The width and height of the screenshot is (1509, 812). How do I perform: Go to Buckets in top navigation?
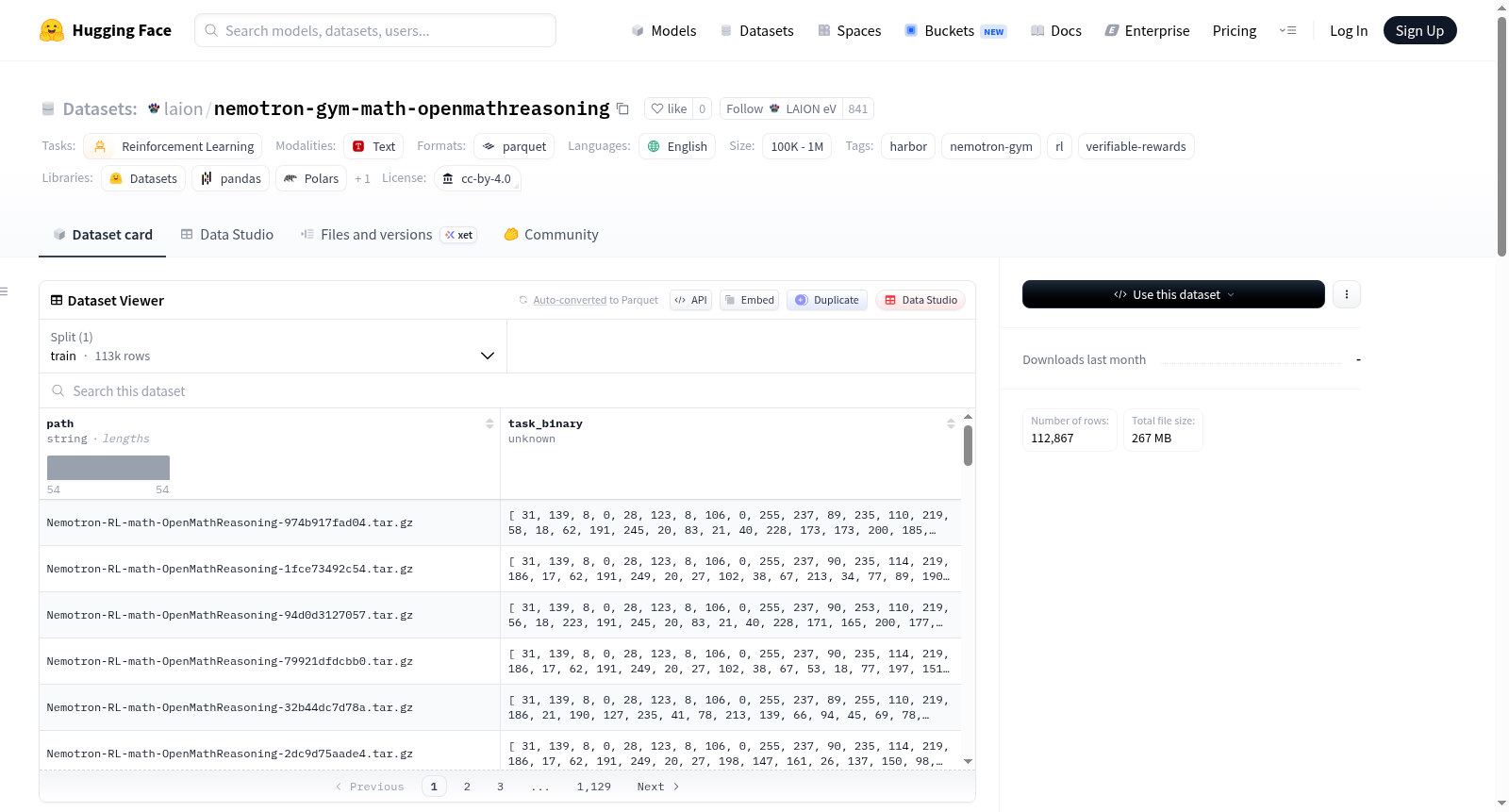point(955,30)
